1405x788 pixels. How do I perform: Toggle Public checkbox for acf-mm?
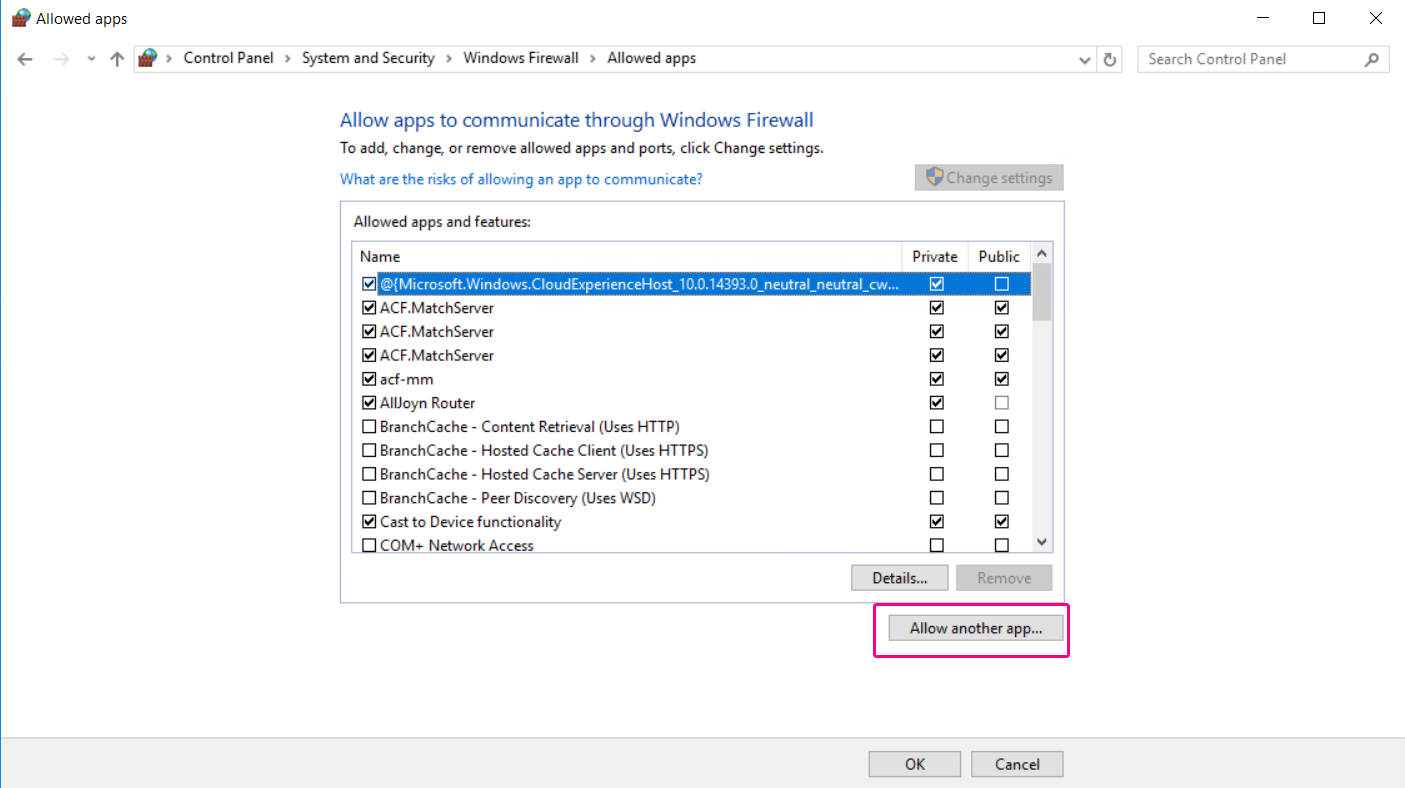1001,379
